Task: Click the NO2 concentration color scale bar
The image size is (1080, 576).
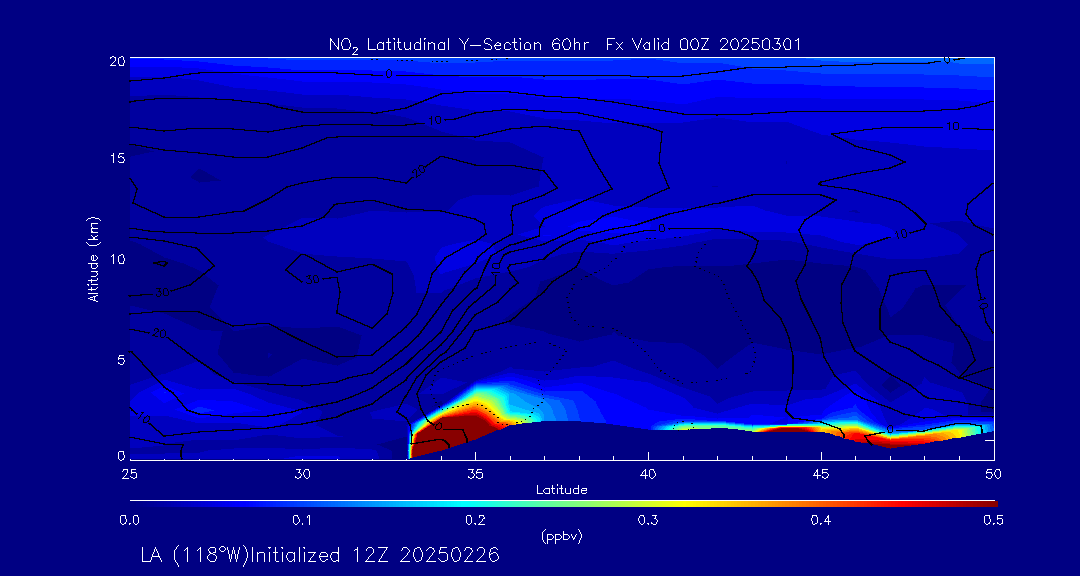Action: click(563, 504)
